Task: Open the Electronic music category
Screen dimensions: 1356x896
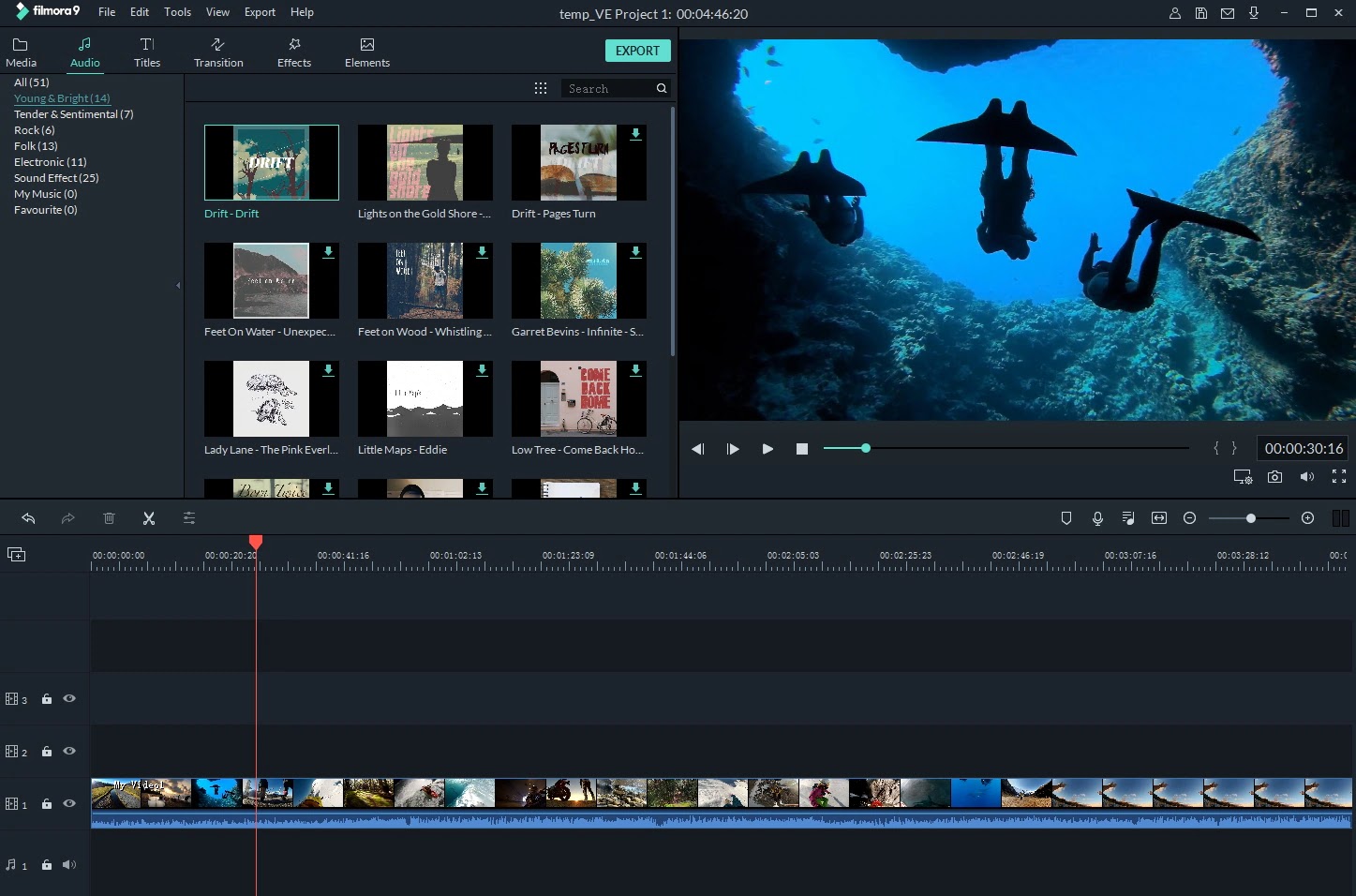Action: [50, 161]
